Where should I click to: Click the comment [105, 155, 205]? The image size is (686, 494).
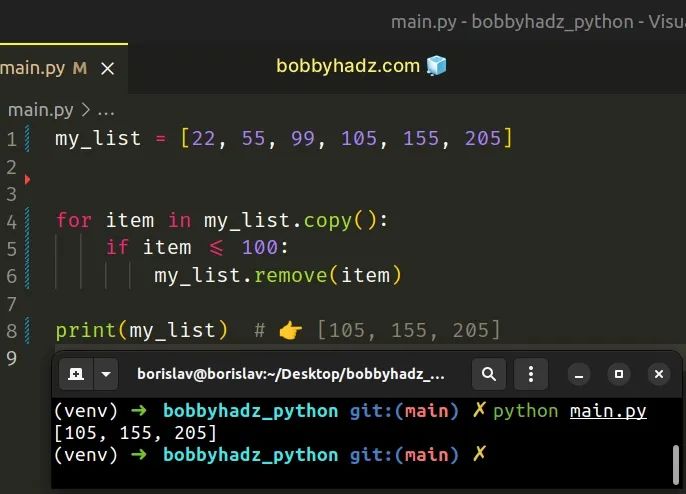click(408, 330)
